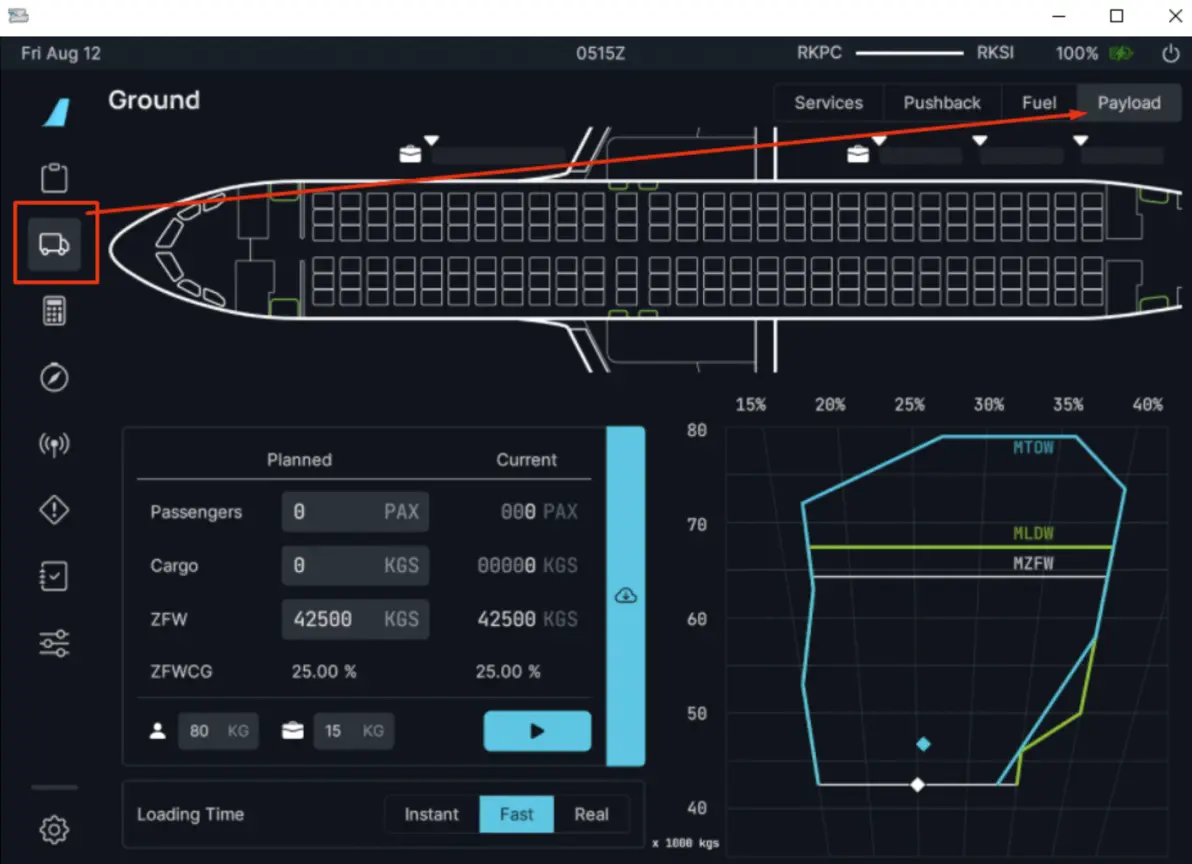1192x864 pixels.
Task: Start boarding with the play button
Action: [537, 731]
